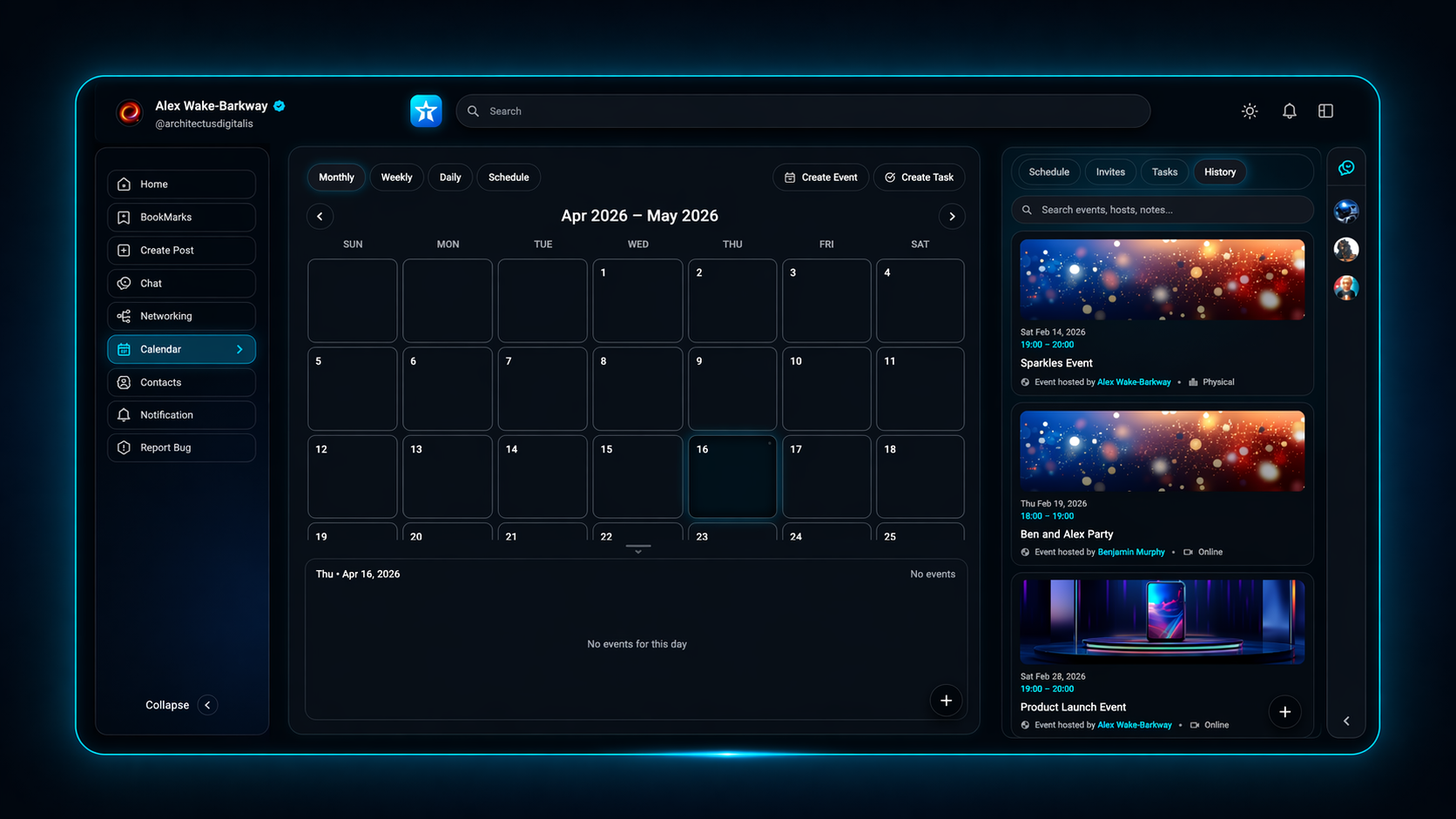Switch to Daily view
Screen dimensions: 1456x819
click(x=450, y=178)
